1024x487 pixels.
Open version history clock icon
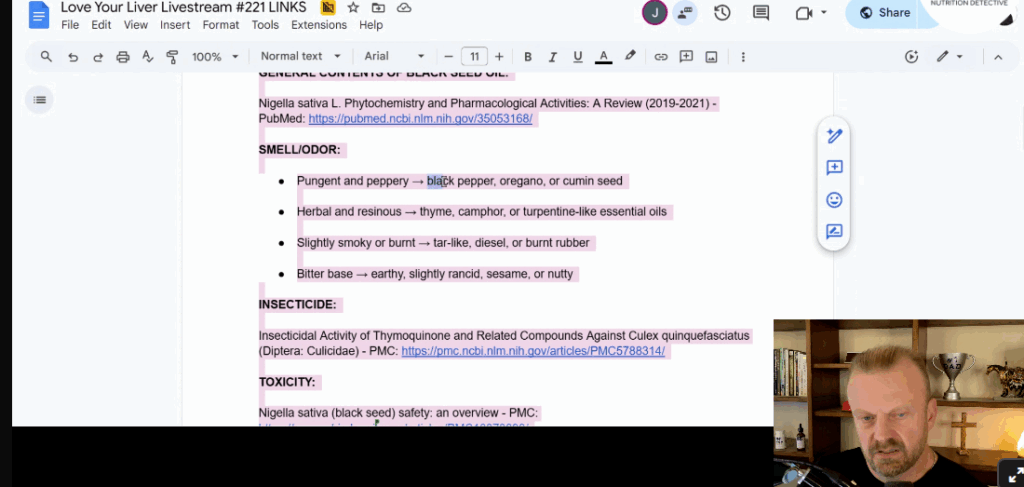tap(722, 13)
